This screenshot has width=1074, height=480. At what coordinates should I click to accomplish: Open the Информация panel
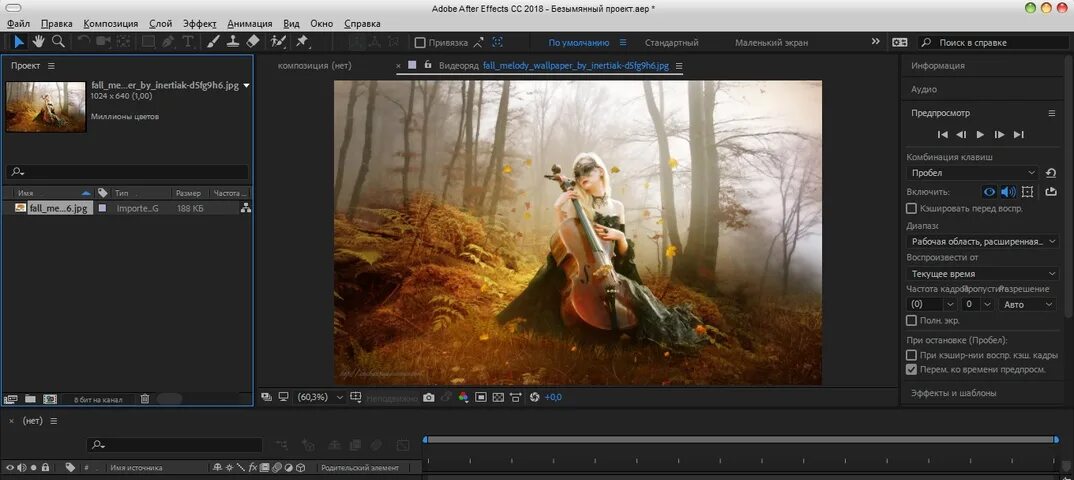938,66
